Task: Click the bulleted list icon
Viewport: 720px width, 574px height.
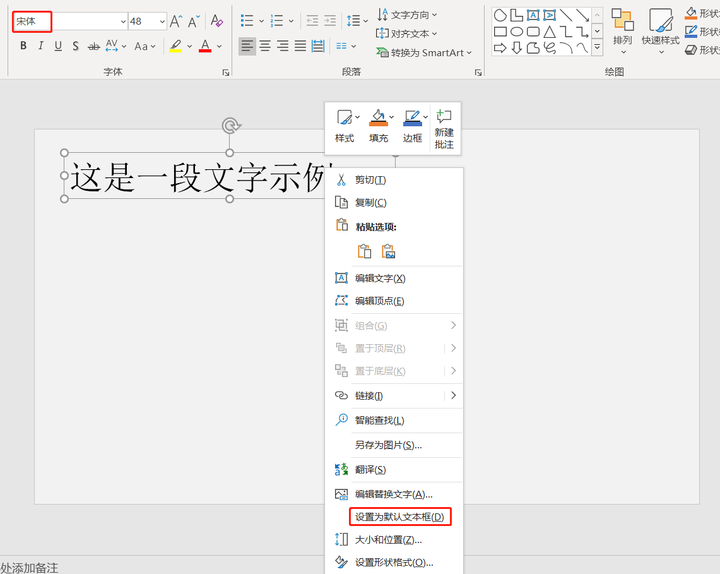Action: (x=247, y=21)
